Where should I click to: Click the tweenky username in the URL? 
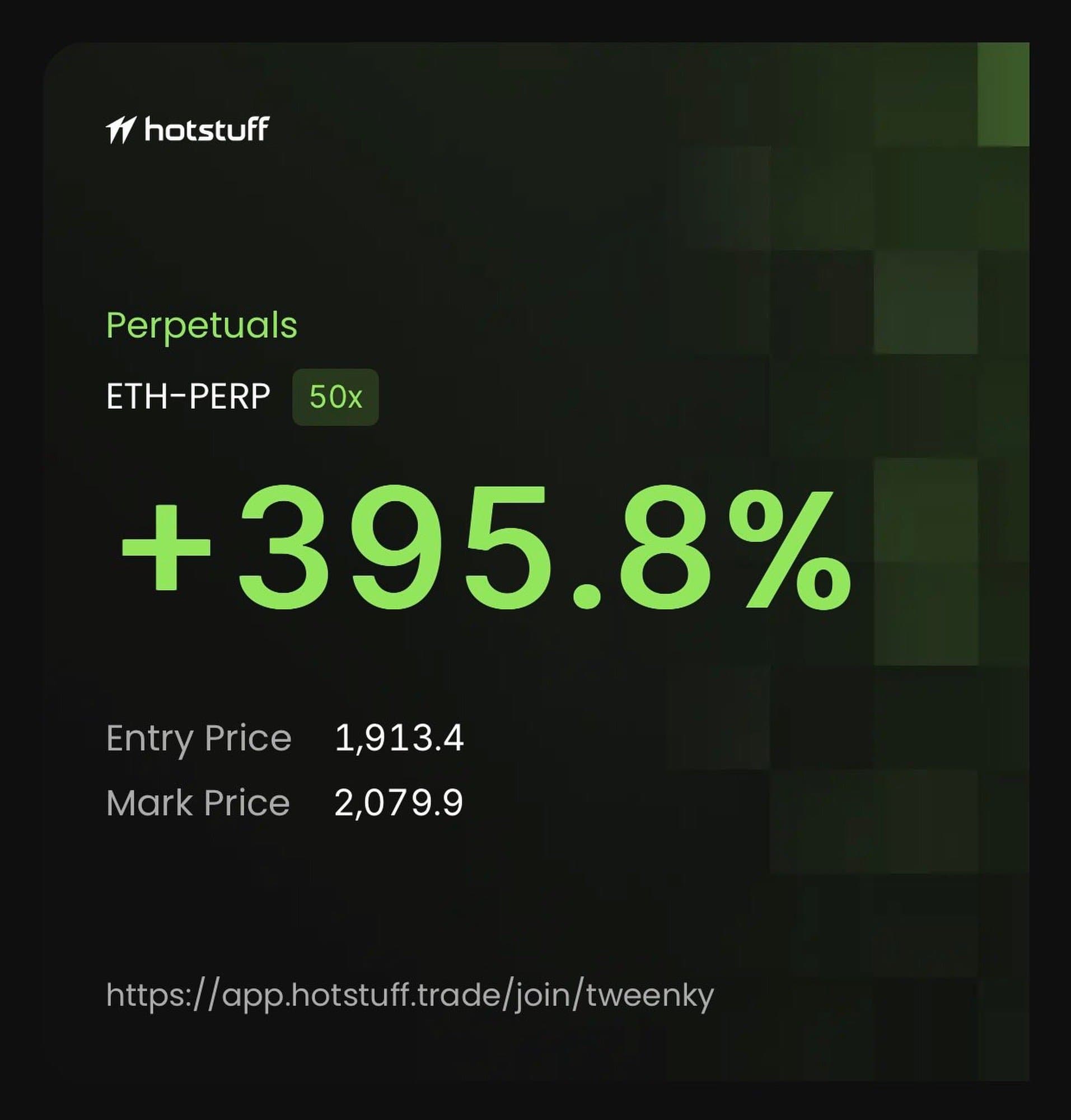[x=649, y=996]
